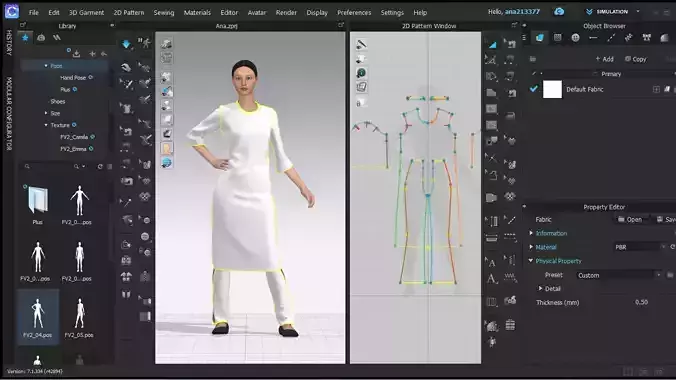The height and width of the screenshot is (380, 676).
Task: Click the Add fabric button
Action: [x=604, y=59]
